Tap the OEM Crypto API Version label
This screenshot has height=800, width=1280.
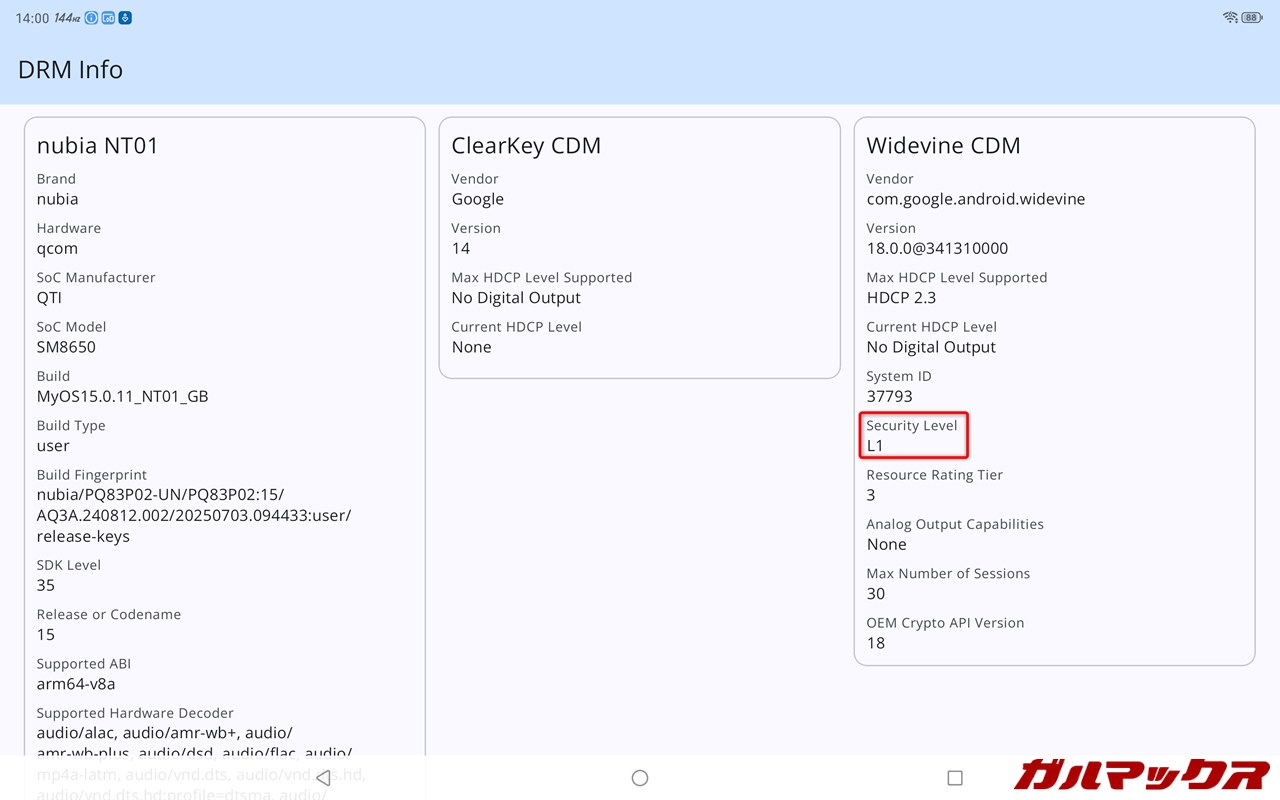click(x=945, y=623)
